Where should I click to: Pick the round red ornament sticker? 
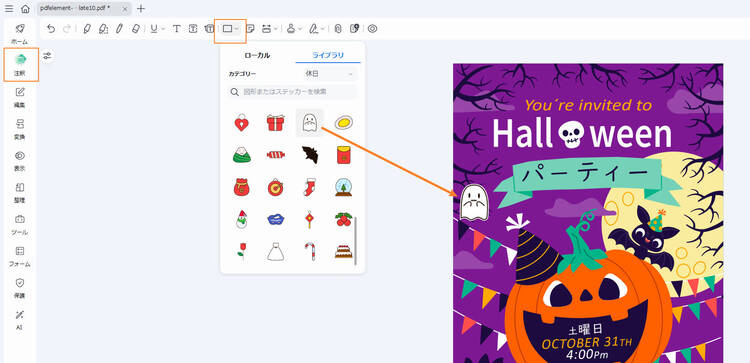276,187
